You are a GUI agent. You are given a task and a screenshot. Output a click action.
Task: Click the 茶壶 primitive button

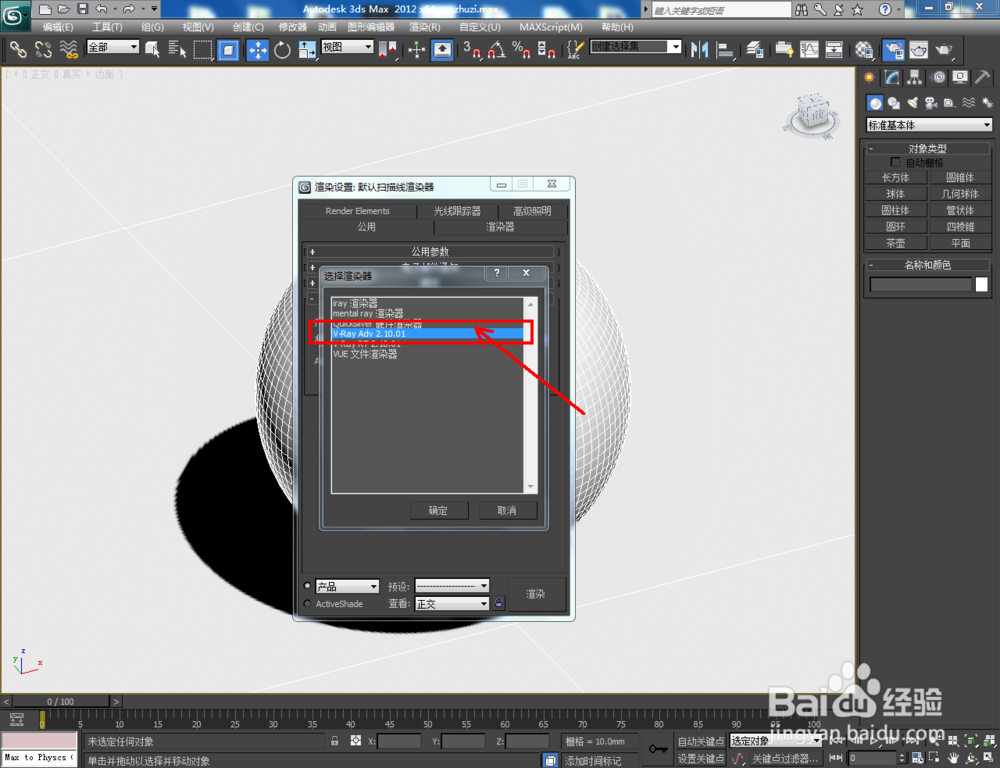point(895,242)
